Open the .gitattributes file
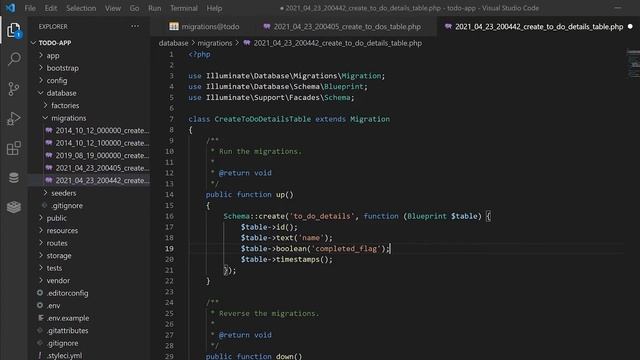The width and height of the screenshot is (640, 360). click(x=67, y=331)
